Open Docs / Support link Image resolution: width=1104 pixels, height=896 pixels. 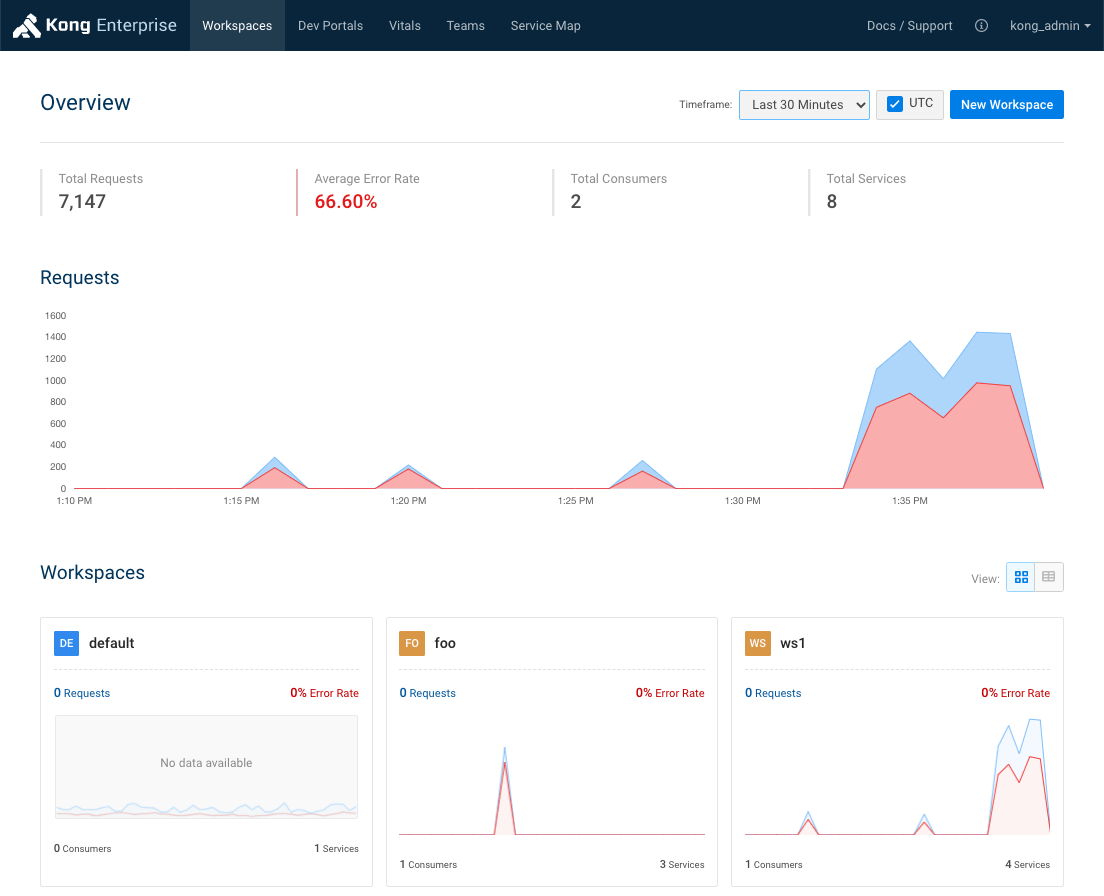(909, 26)
